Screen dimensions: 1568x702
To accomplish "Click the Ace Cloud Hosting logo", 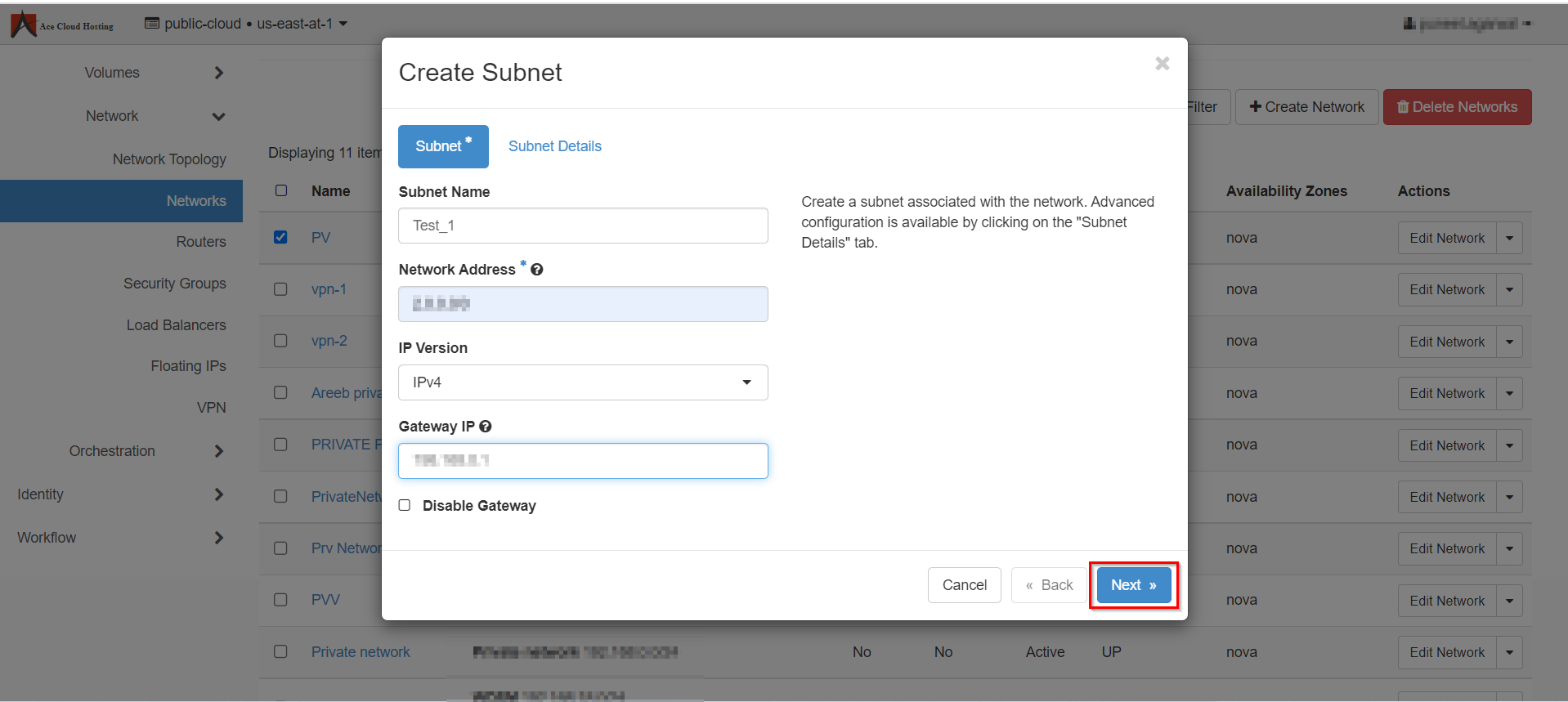I will click(61, 25).
